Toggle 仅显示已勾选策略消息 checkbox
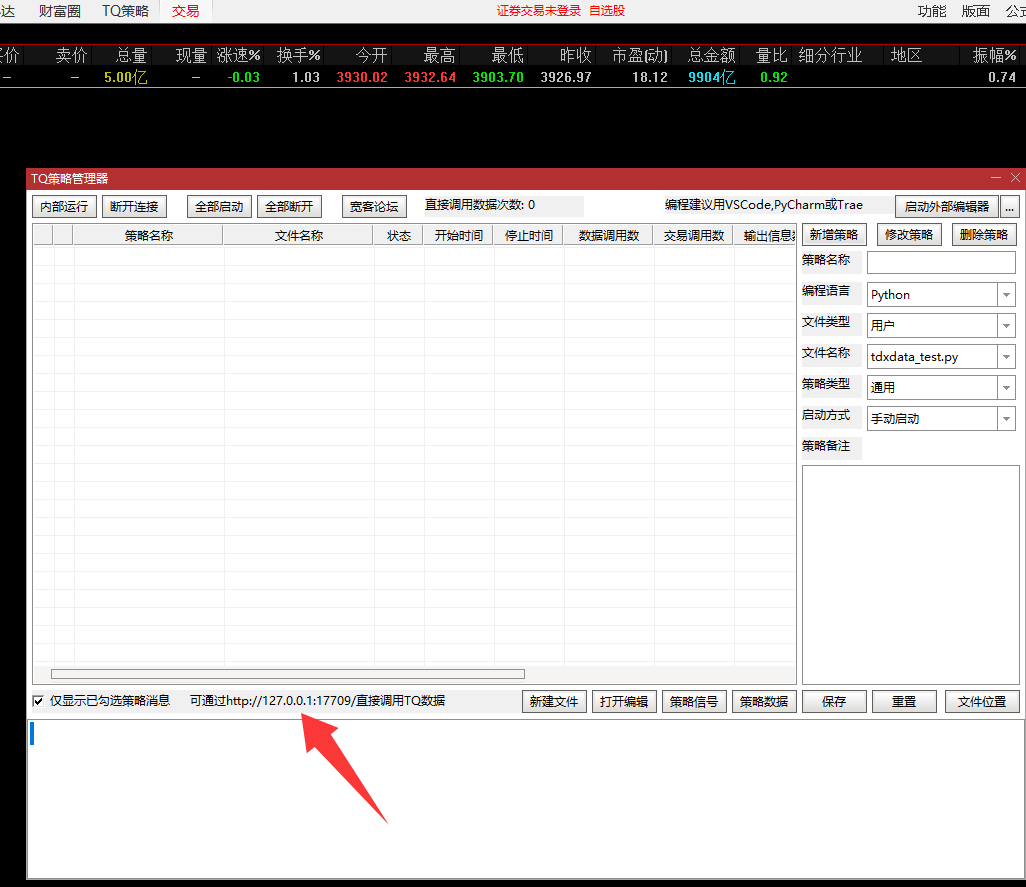The image size is (1026, 887). [39, 701]
